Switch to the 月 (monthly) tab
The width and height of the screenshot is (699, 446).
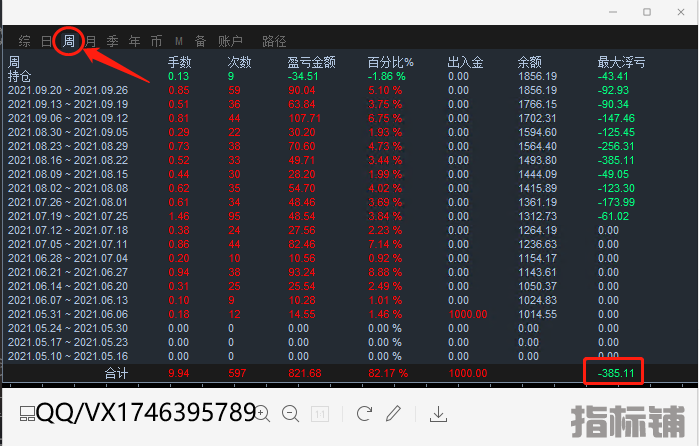91,41
